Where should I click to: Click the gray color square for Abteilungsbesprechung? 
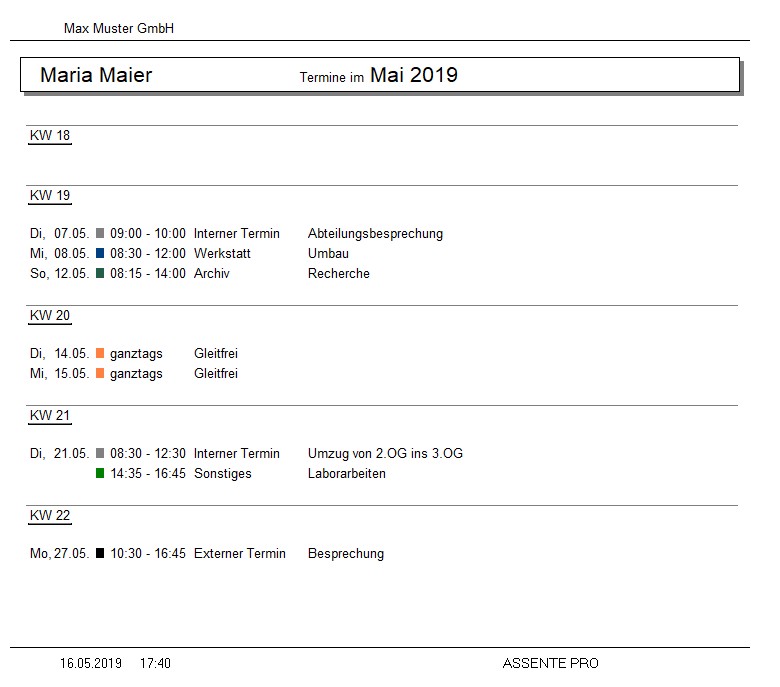pyautogui.click(x=100, y=233)
